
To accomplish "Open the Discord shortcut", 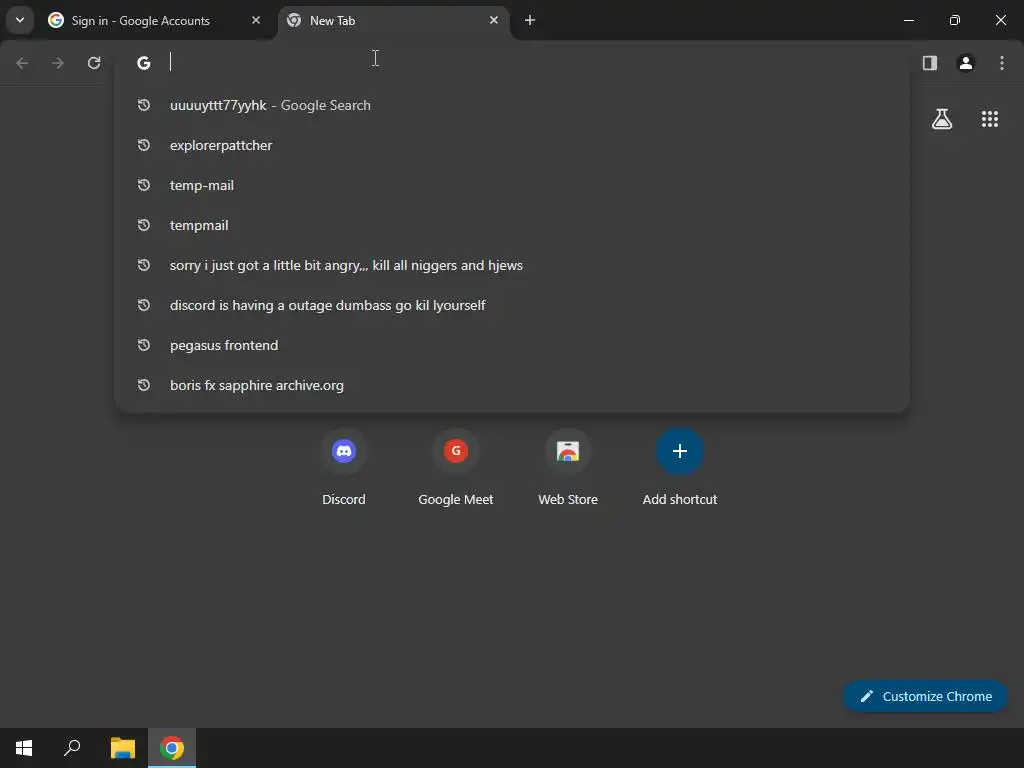I will tap(344, 467).
